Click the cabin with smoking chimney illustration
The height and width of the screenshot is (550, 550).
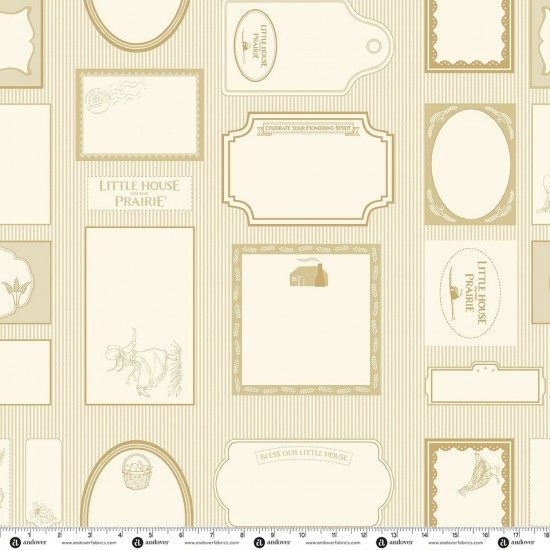point(309,273)
